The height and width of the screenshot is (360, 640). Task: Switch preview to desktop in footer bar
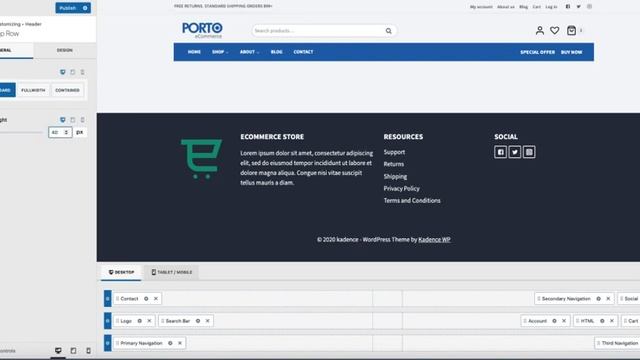(58, 351)
